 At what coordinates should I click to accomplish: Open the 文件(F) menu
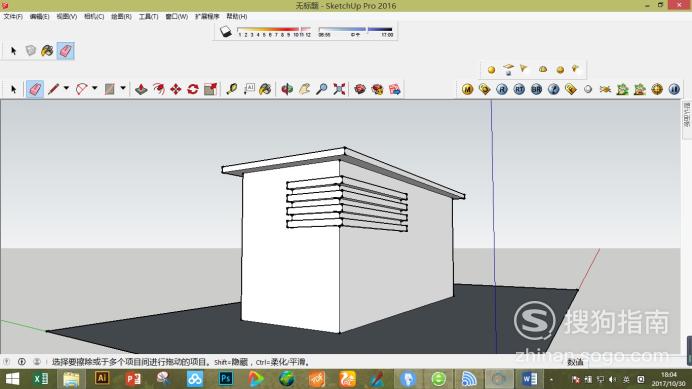(13, 16)
